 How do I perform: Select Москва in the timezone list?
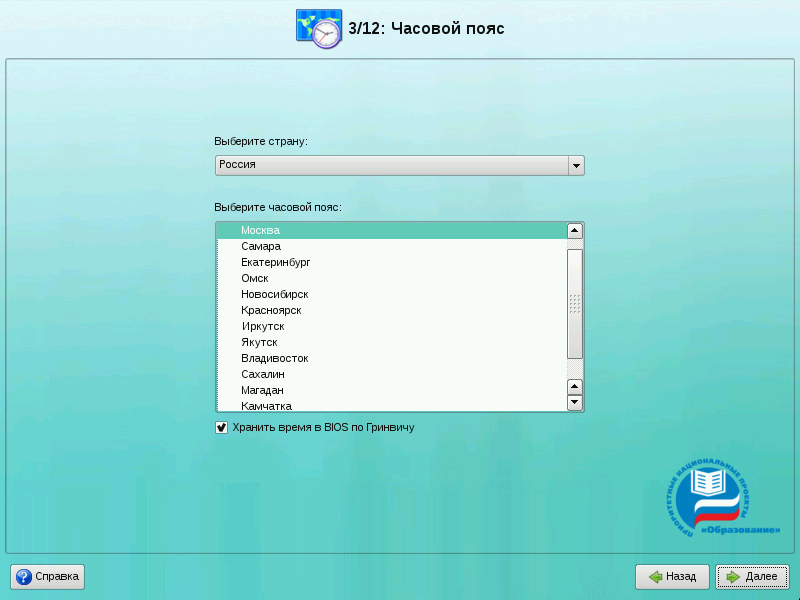(x=260, y=230)
